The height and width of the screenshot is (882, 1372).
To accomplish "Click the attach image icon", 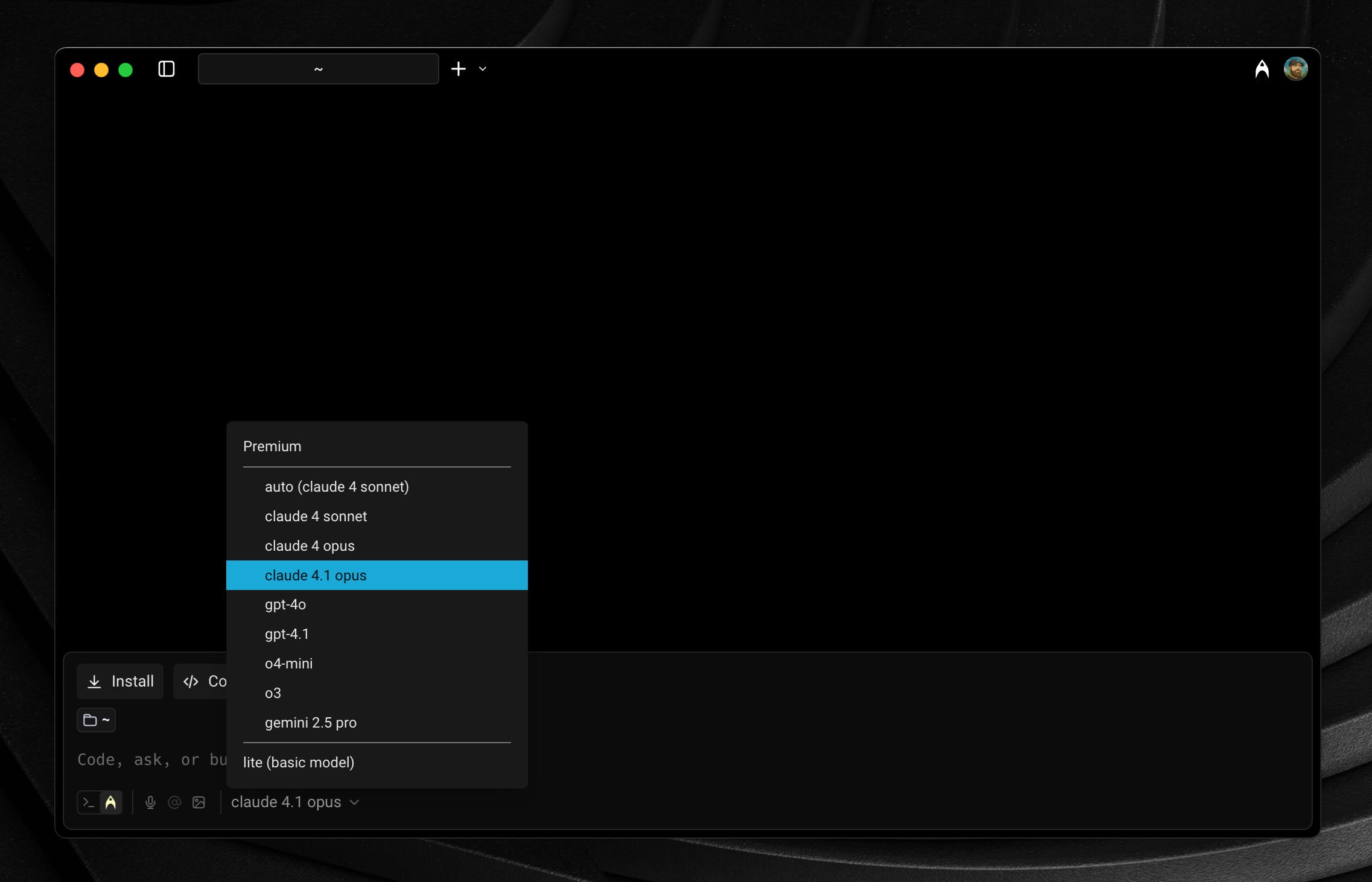I will point(198,802).
